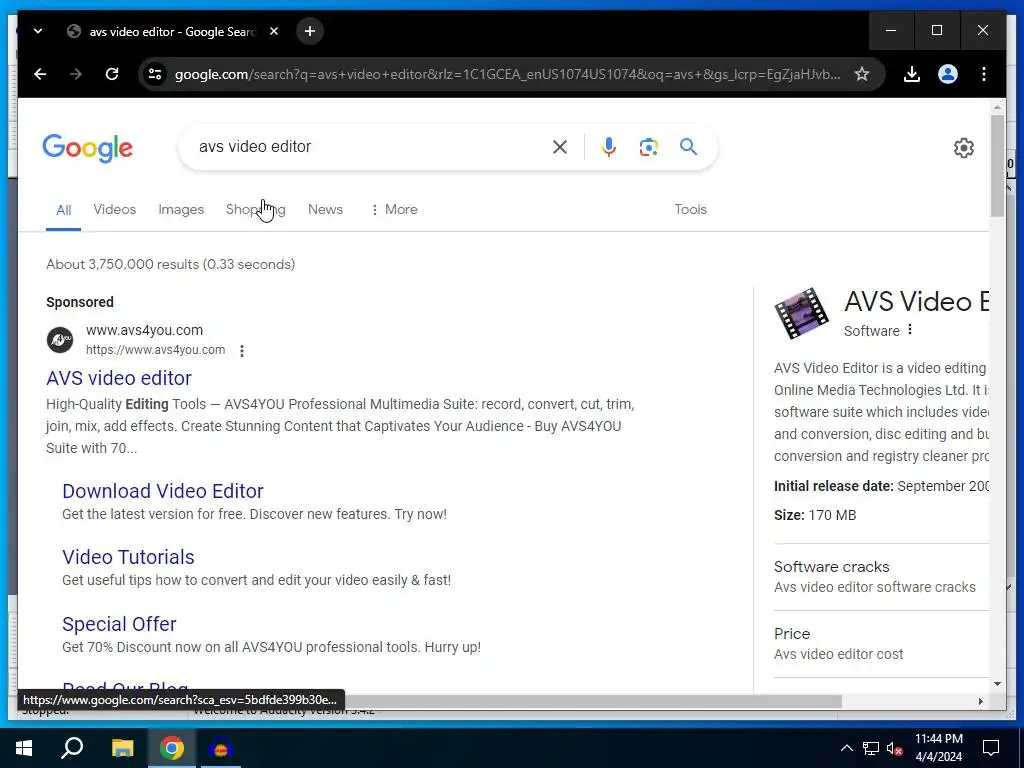Open a new tab with plus button

point(310,31)
